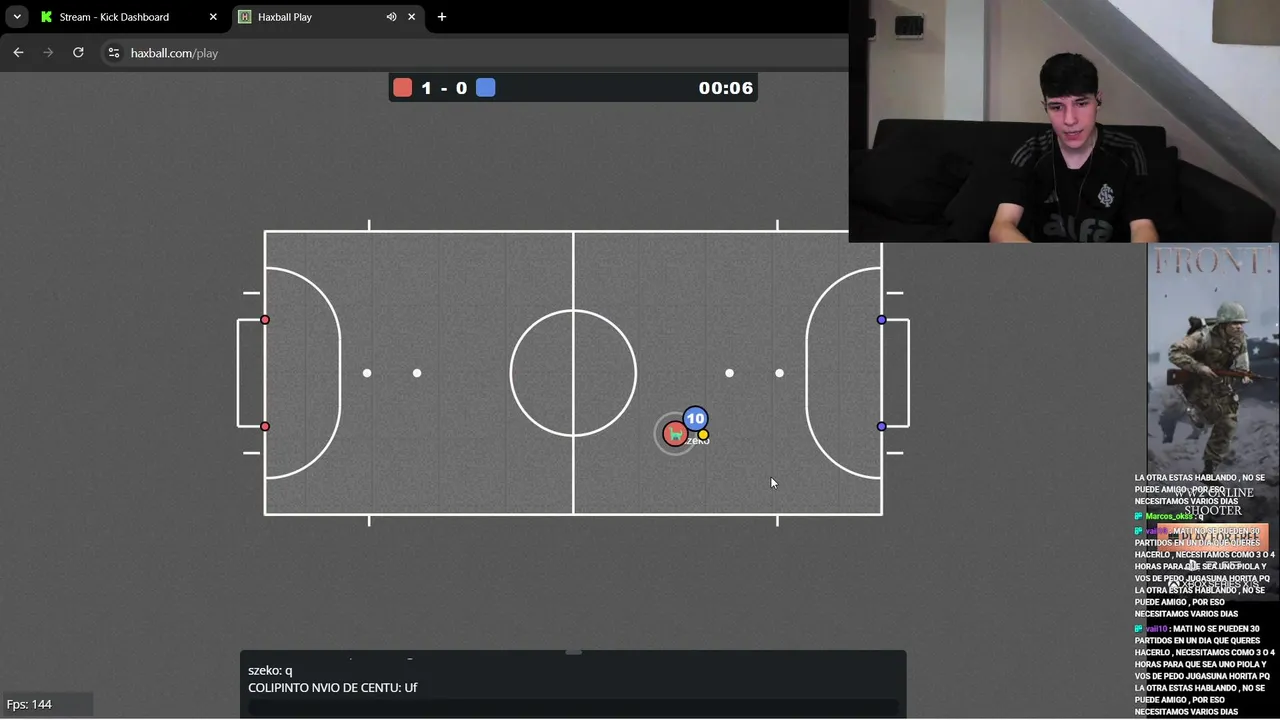The image size is (1280, 720).
Task: Click the 'COLIPINTO NVIO DE CENTU: Uf' chat line
Action: coord(332,688)
